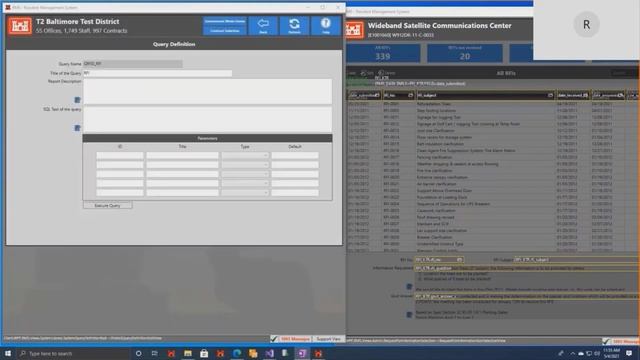Click the Back arrow button in the header
The image size is (640, 360).
click(x=263, y=26)
